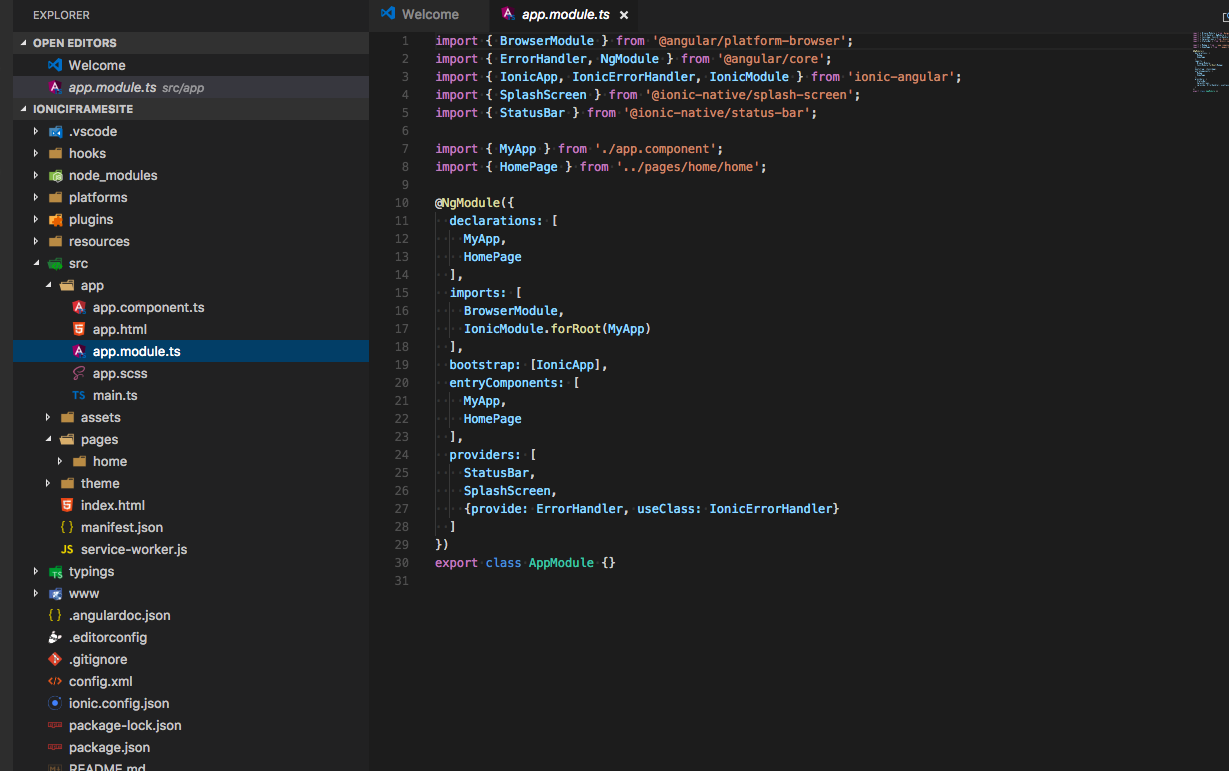This screenshot has width=1229, height=771.
Task: Click the TS icon beside main.ts
Action: [79, 395]
